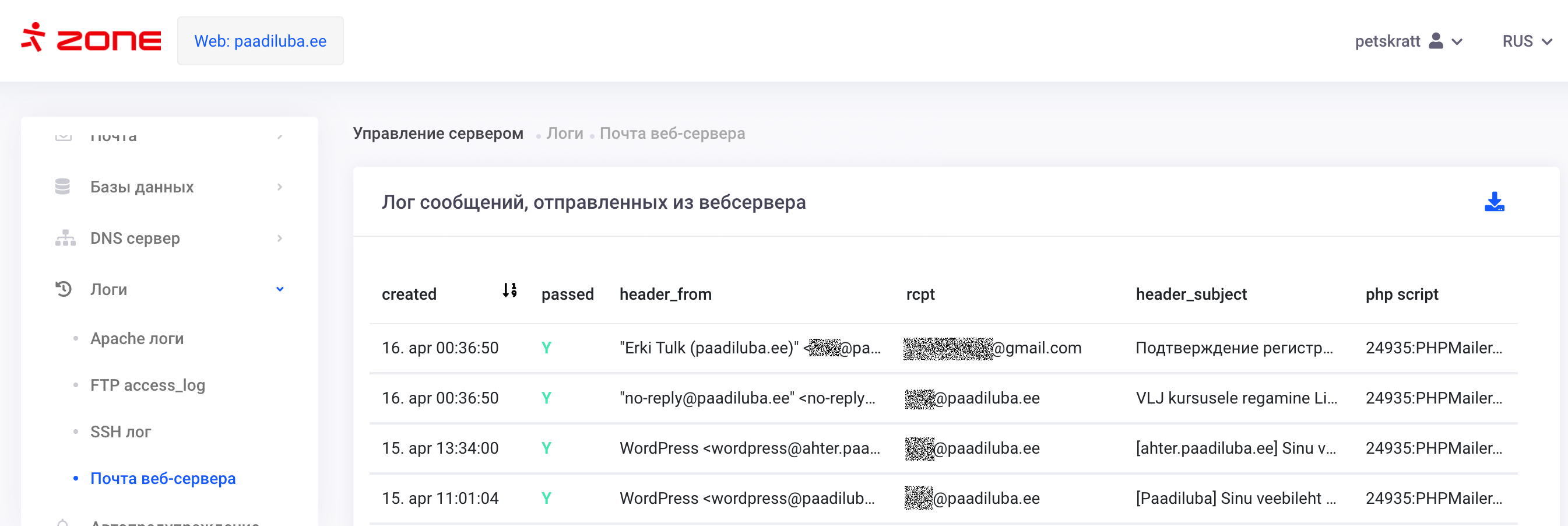This screenshot has height=526, width=1568.
Task: Open the RUS language dropdown
Action: coord(1527,41)
